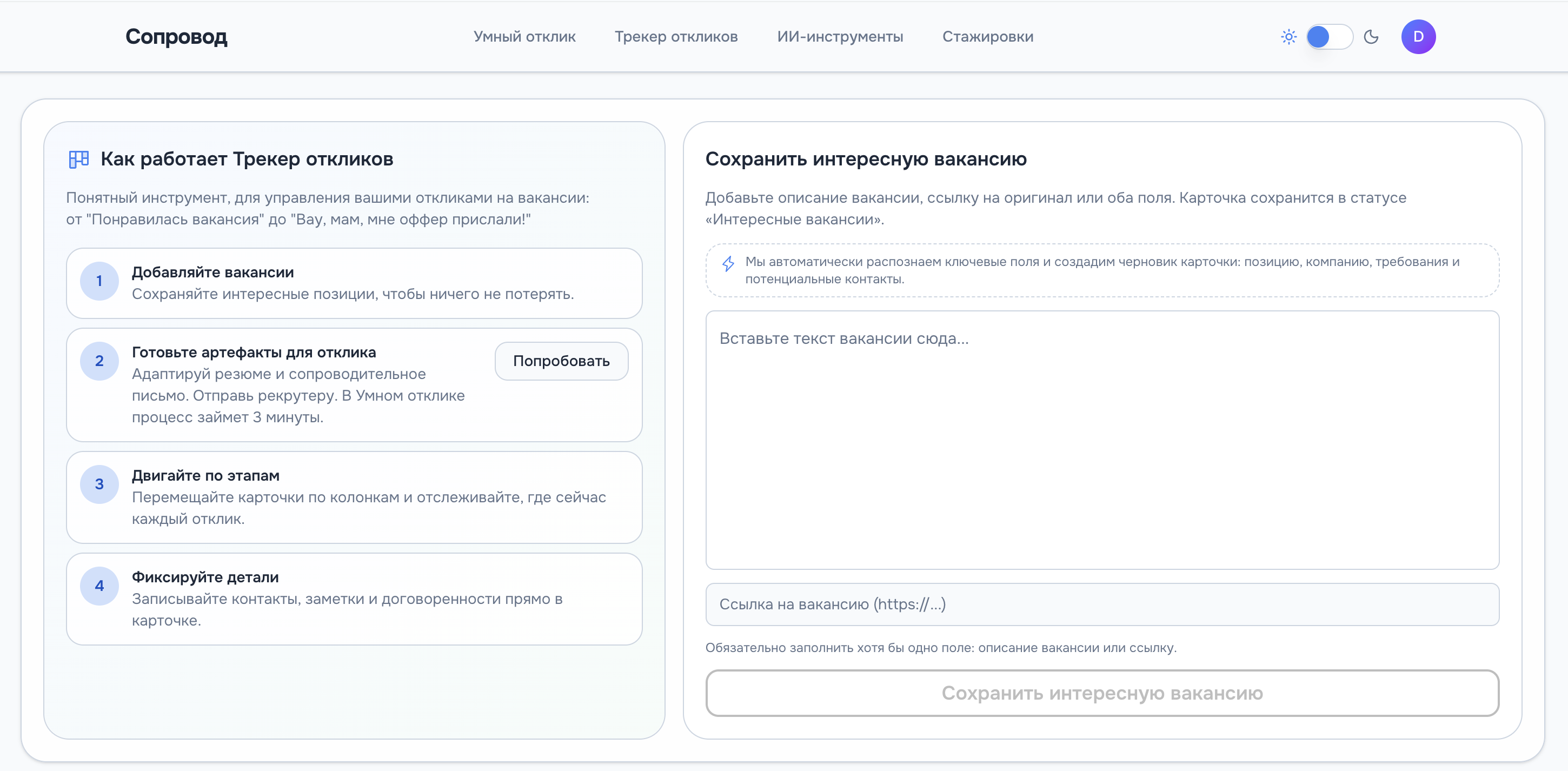The height and width of the screenshot is (771, 1568).
Task: Click the board icon next to 'Как работает Трекер откликов'
Action: point(78,159)
